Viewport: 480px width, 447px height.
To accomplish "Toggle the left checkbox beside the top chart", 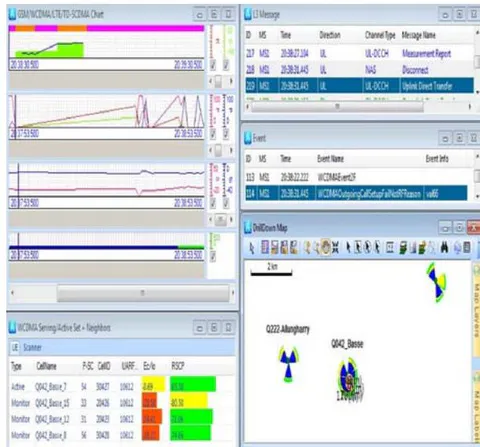I will click(x=213, y=65).
